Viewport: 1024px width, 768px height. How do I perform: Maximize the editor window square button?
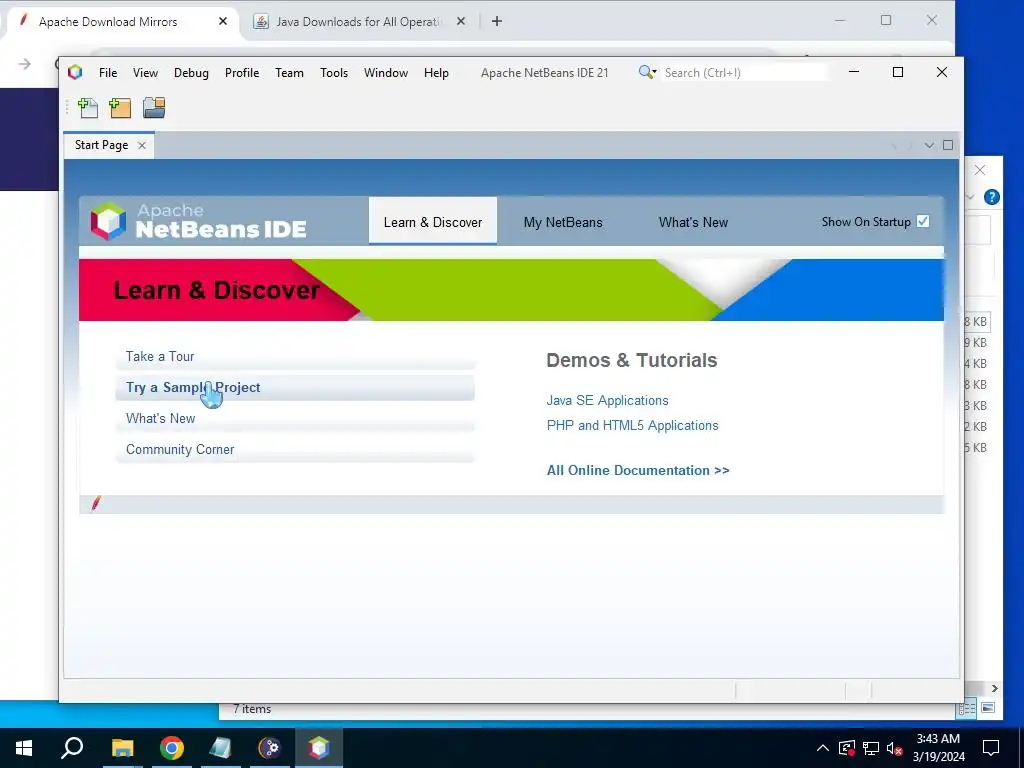[x=948, y=145]
